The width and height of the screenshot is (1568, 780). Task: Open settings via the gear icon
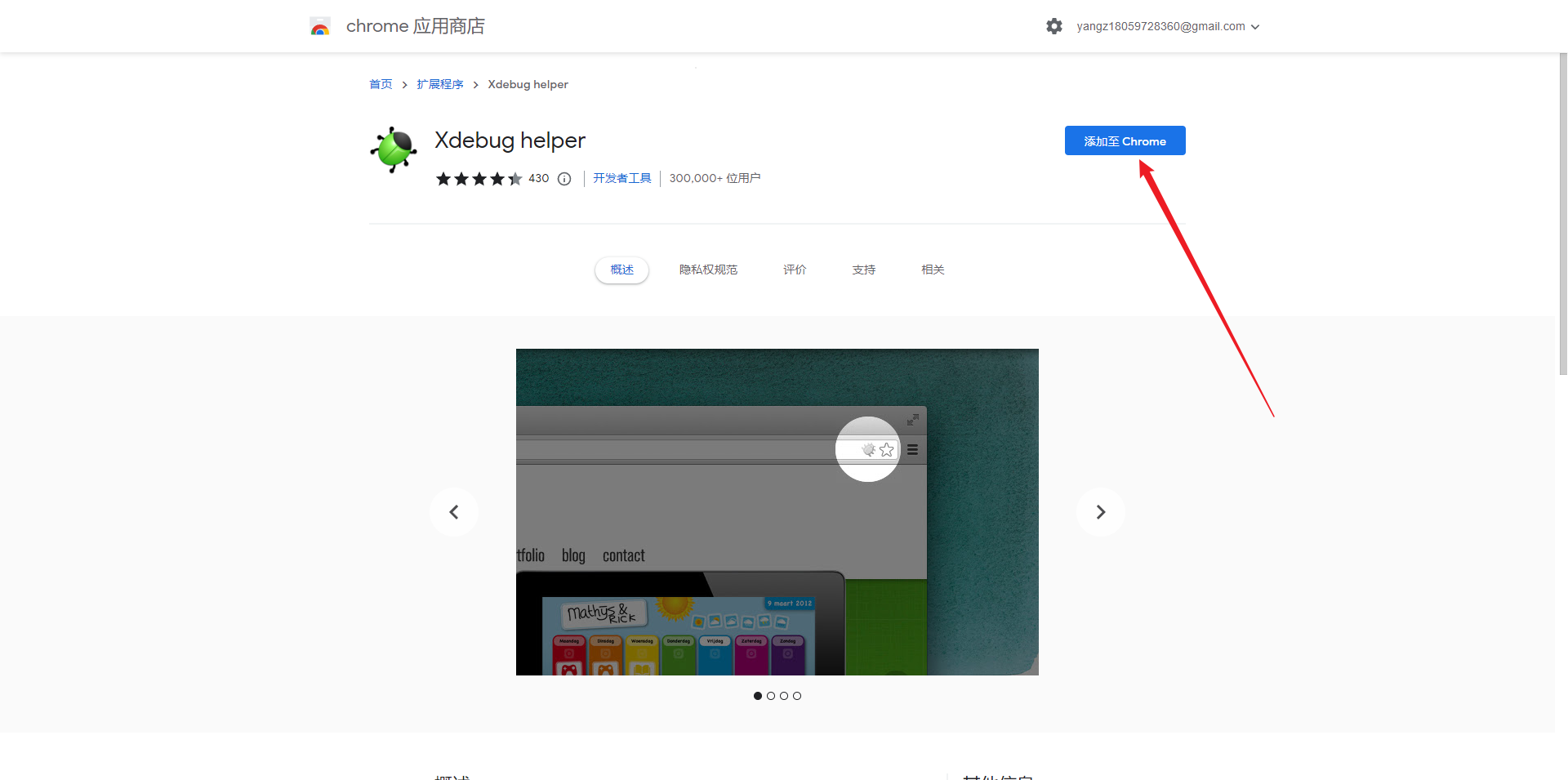(1054, 26)
